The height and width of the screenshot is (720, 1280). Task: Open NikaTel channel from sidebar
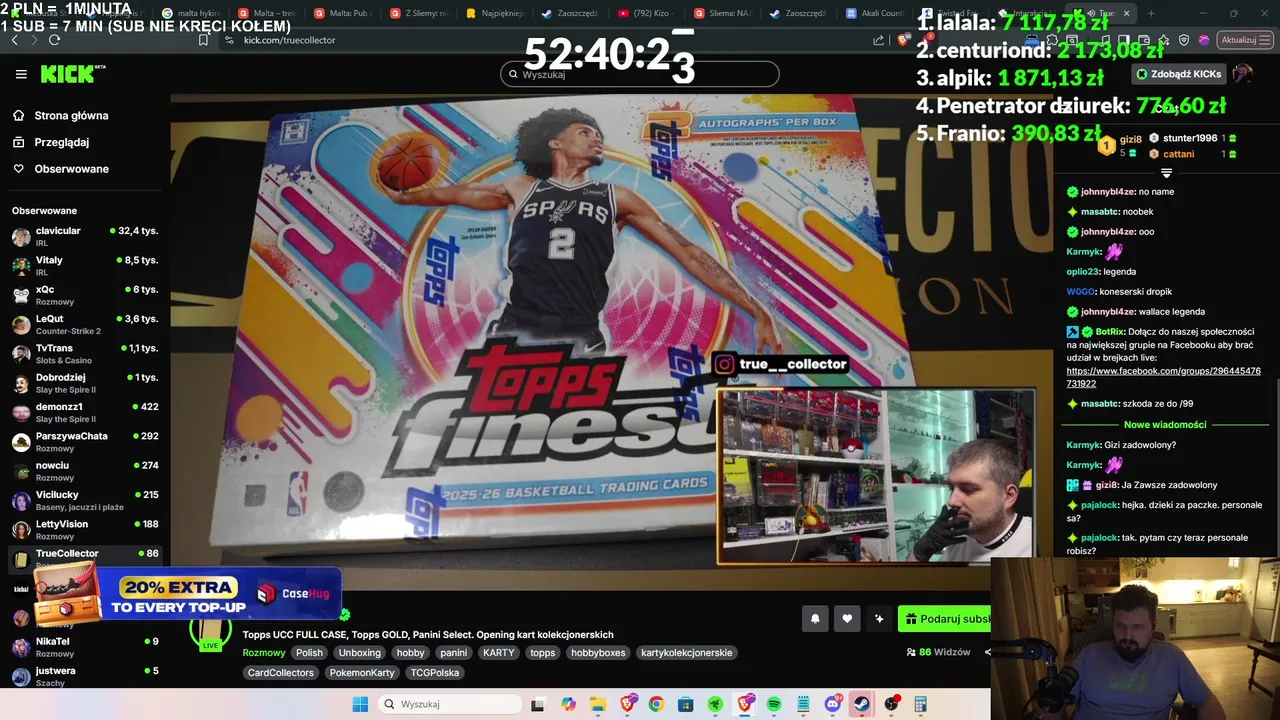85,647
